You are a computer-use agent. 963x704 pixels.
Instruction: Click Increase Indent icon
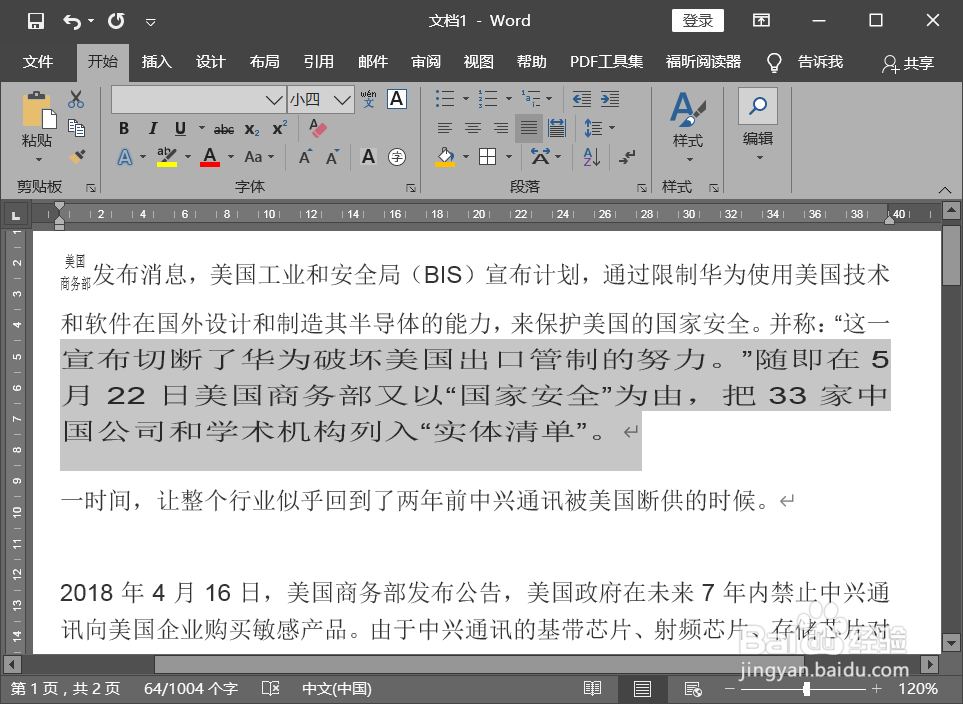click(x=610, y=98)
